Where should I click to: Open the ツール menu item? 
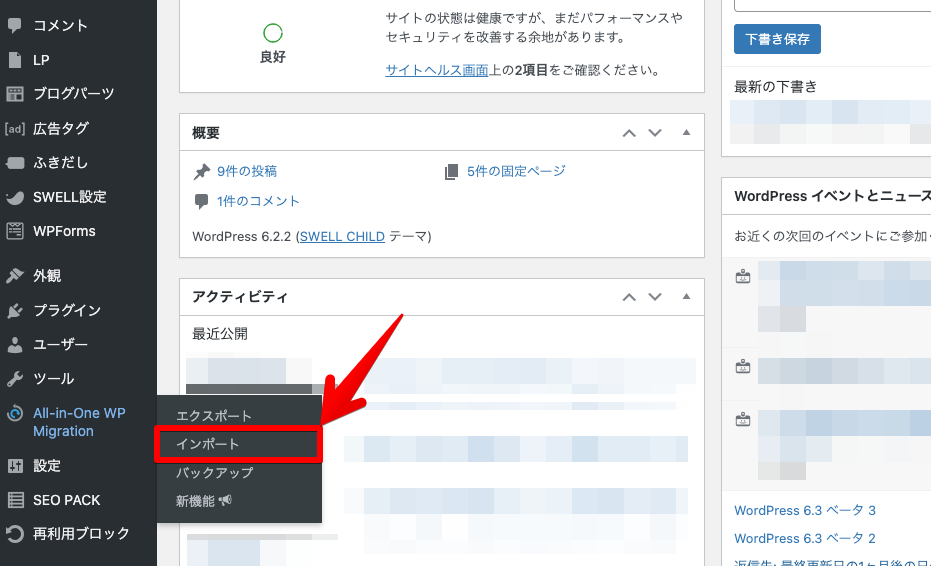pos(53,378)
